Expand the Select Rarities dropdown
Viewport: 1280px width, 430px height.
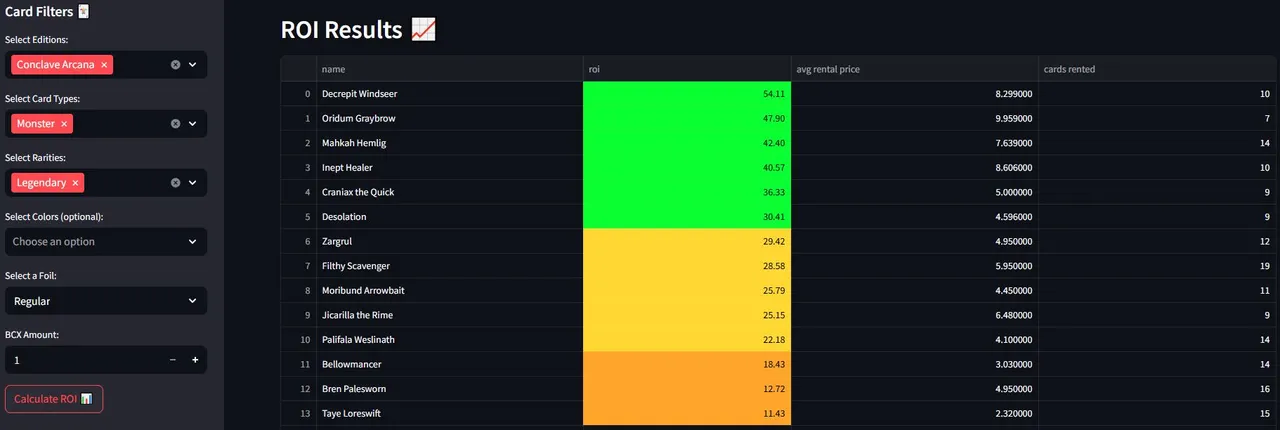pyautogui.click(x=193, y=183)
